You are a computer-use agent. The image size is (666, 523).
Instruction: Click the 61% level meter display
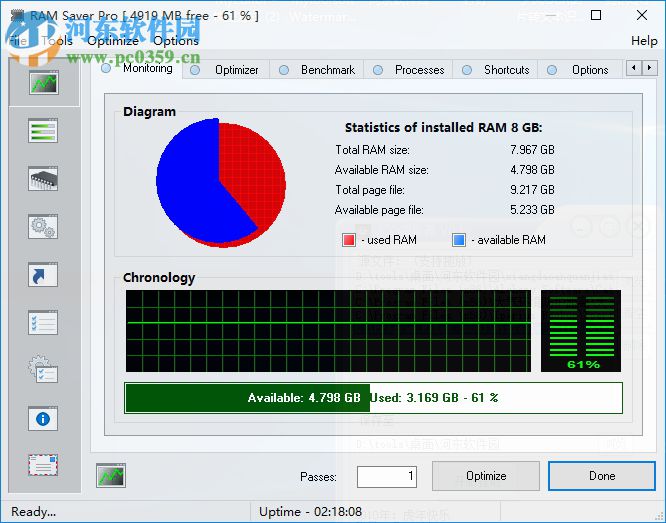click(x=581, y=331)
